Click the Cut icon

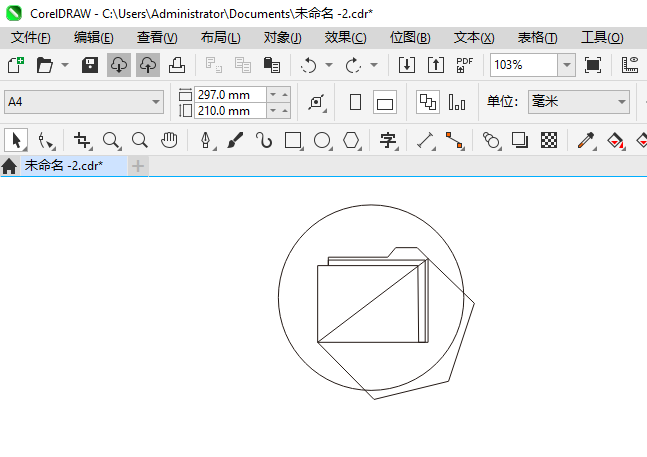pos(214,65)
